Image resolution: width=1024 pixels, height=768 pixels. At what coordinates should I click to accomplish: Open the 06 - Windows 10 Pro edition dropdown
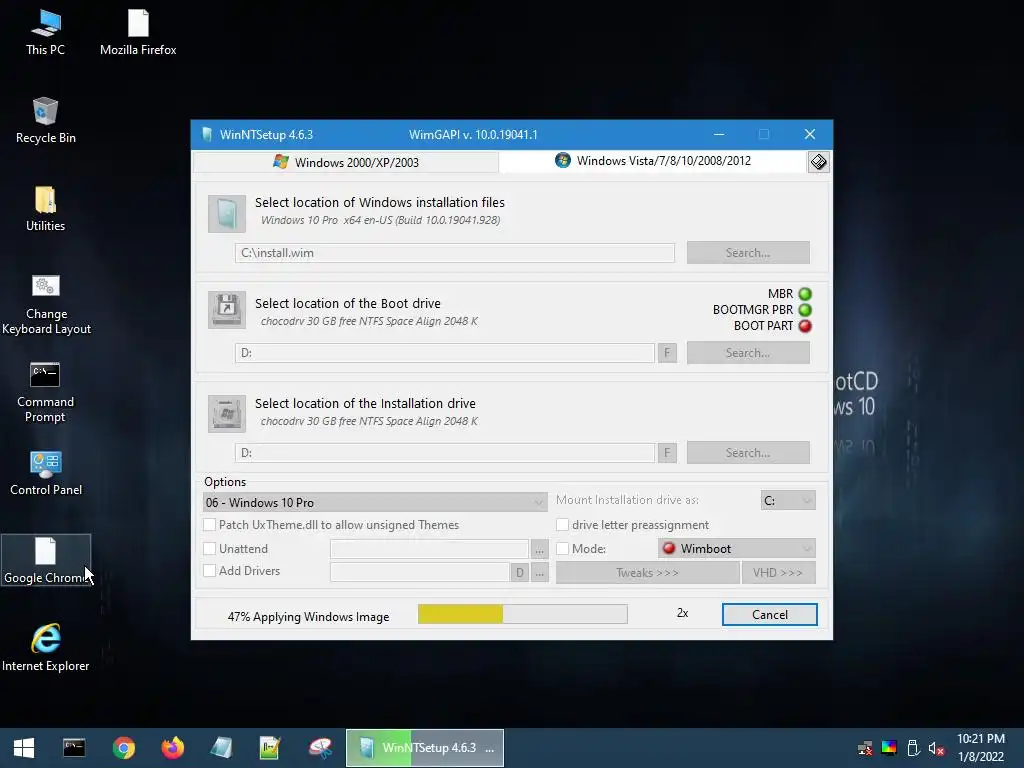click(375, 502)
